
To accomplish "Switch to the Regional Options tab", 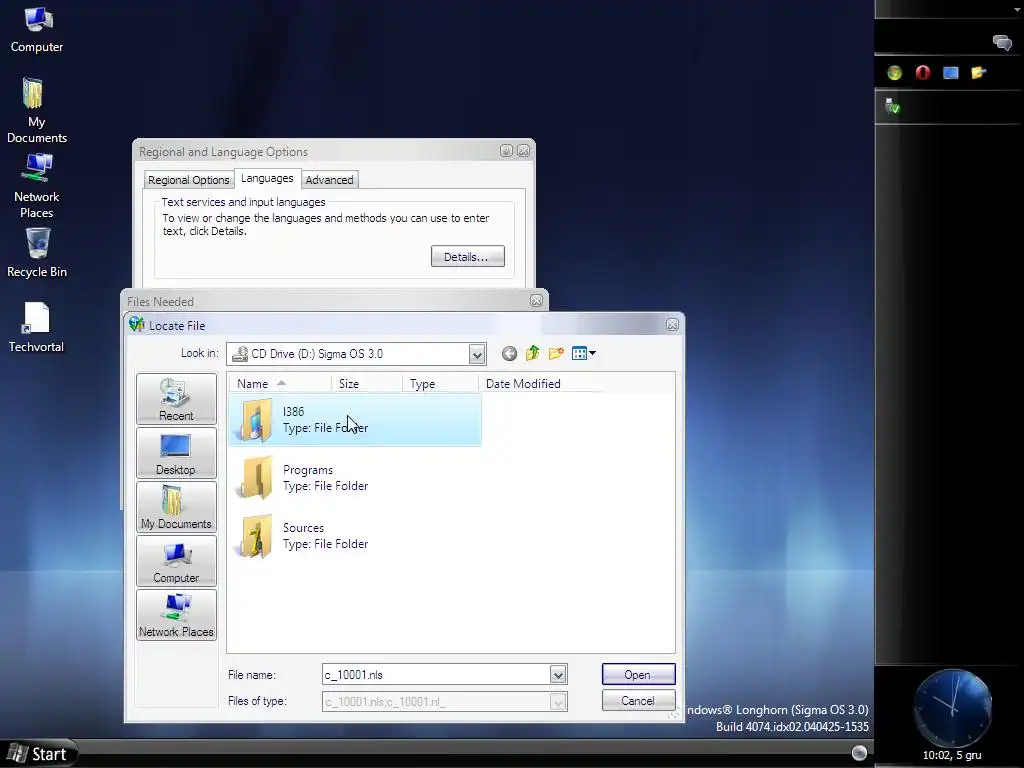I will 189,180.
